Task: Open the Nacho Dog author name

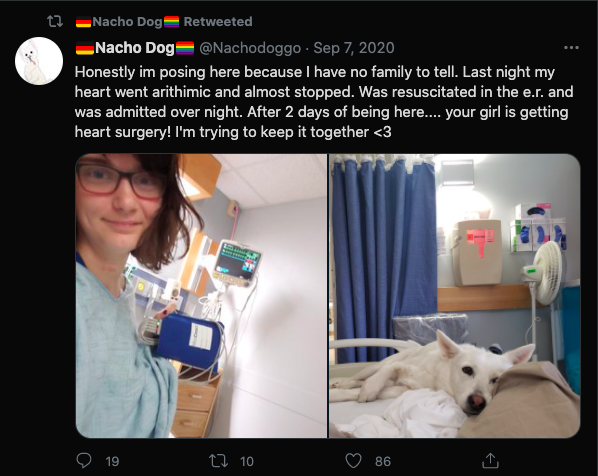Action: click(135, 48)
